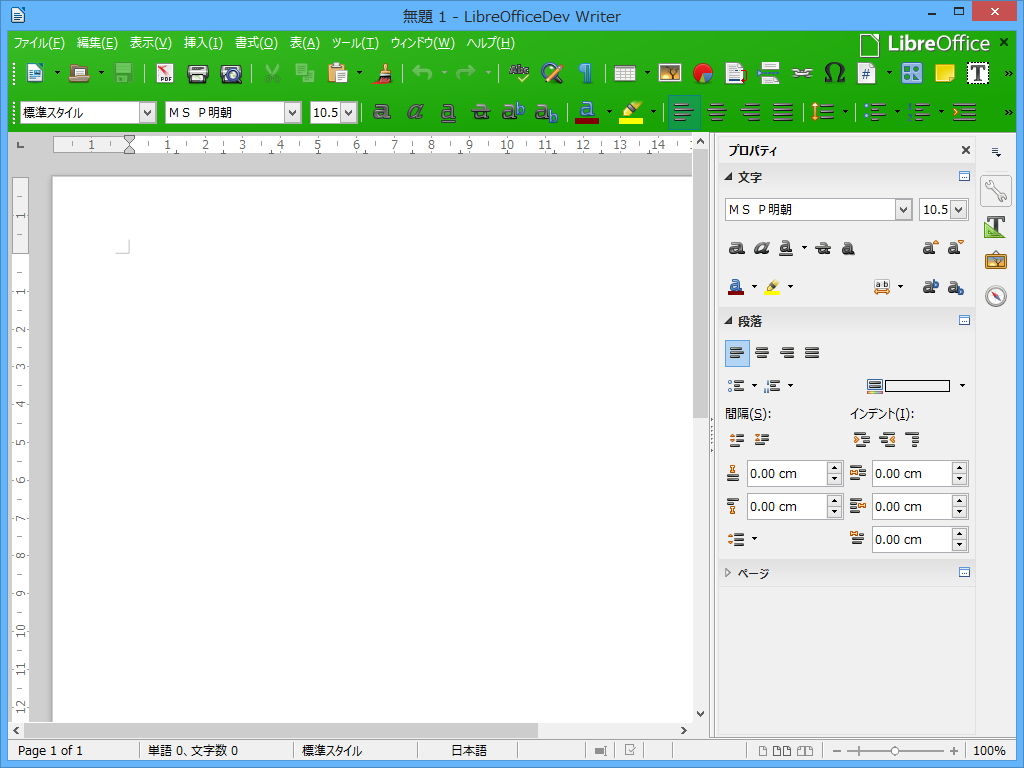Export directly as PDF icon
Screen dimensions: 1024x768
click(165, 73)
